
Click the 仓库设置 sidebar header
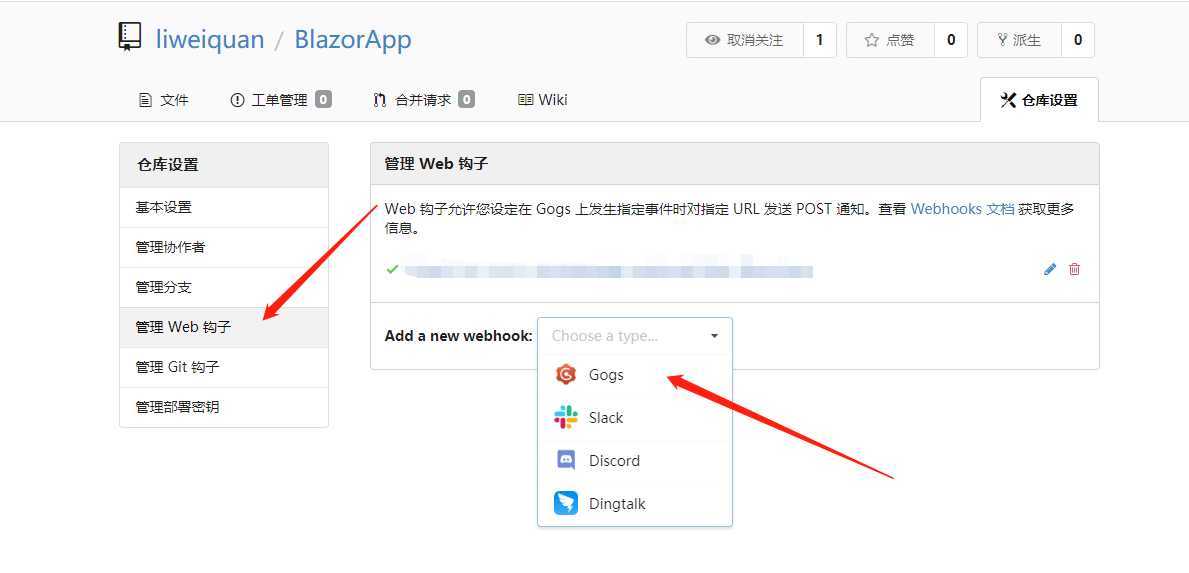pyautogui.click(x=224, y=165)
